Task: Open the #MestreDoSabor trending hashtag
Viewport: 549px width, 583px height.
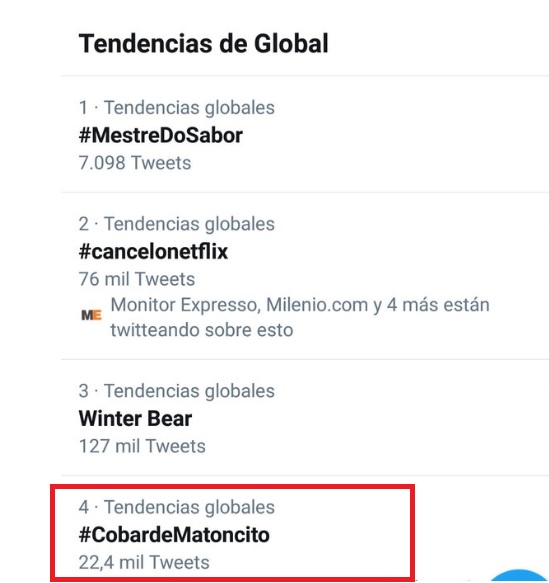Action: (x=161, y=135)
